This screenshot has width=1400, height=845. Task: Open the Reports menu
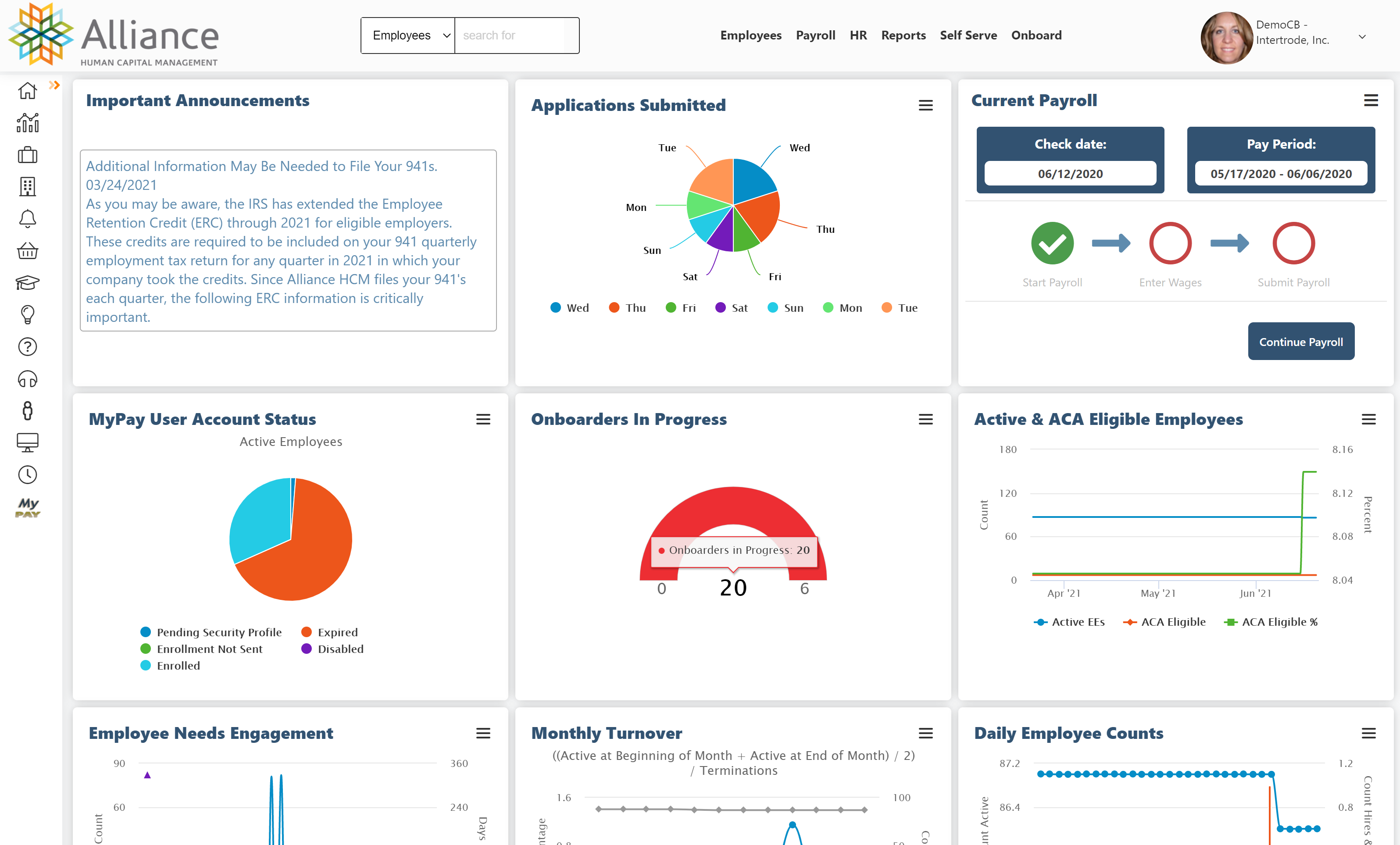[904, 35]
